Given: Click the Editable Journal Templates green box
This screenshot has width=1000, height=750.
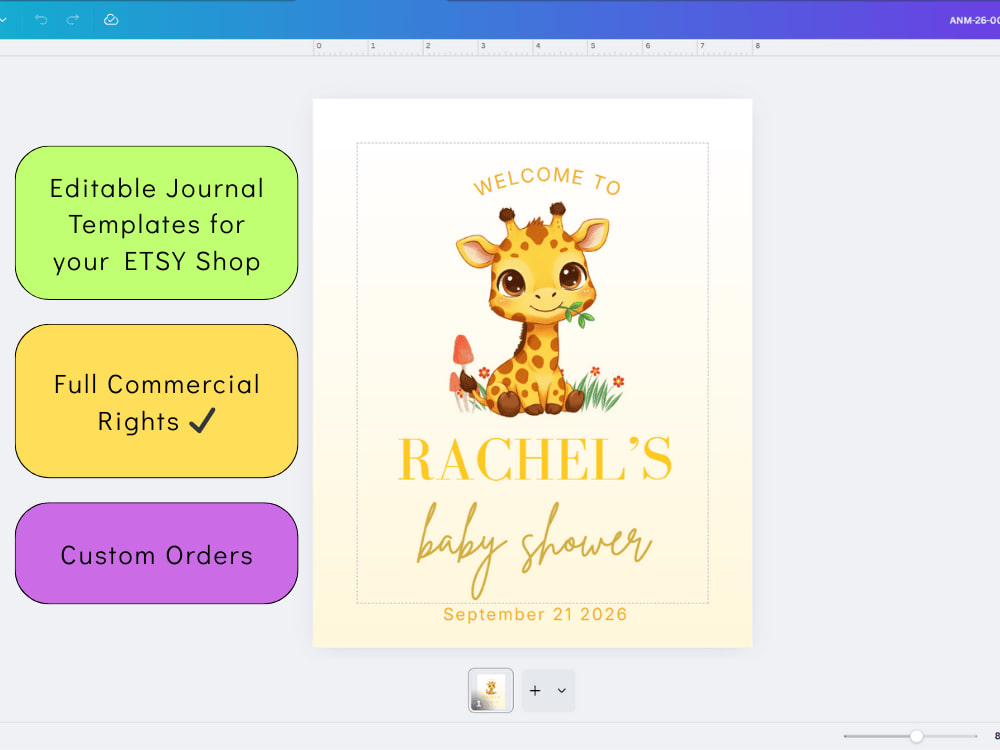Looking at the screenshot, I should coord(156,223).
